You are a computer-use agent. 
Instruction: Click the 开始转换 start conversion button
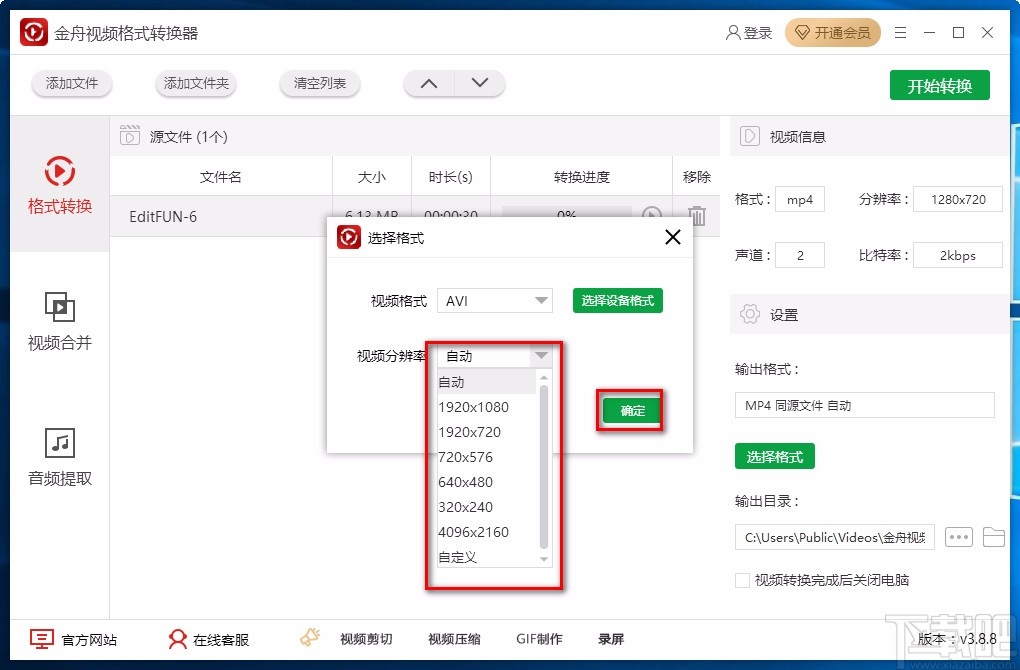click(x=939, y=85)
